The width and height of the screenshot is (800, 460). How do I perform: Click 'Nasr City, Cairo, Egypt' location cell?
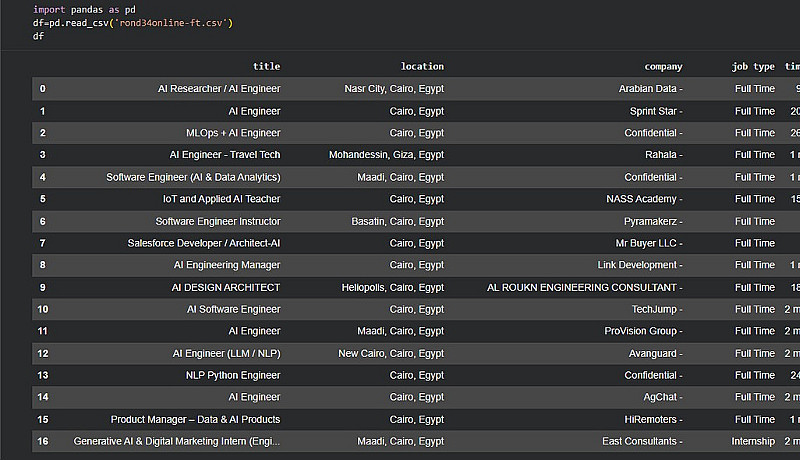coord(387,89)
